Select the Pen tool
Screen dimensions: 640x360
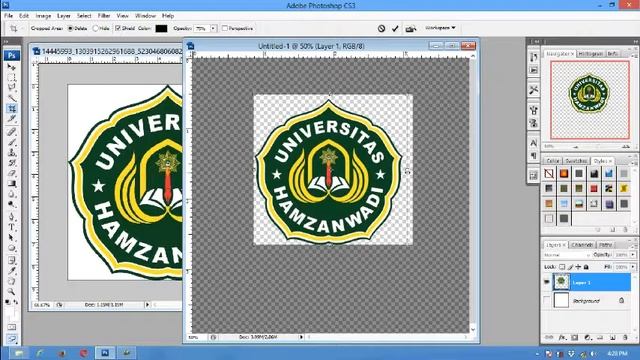point(12,217)
